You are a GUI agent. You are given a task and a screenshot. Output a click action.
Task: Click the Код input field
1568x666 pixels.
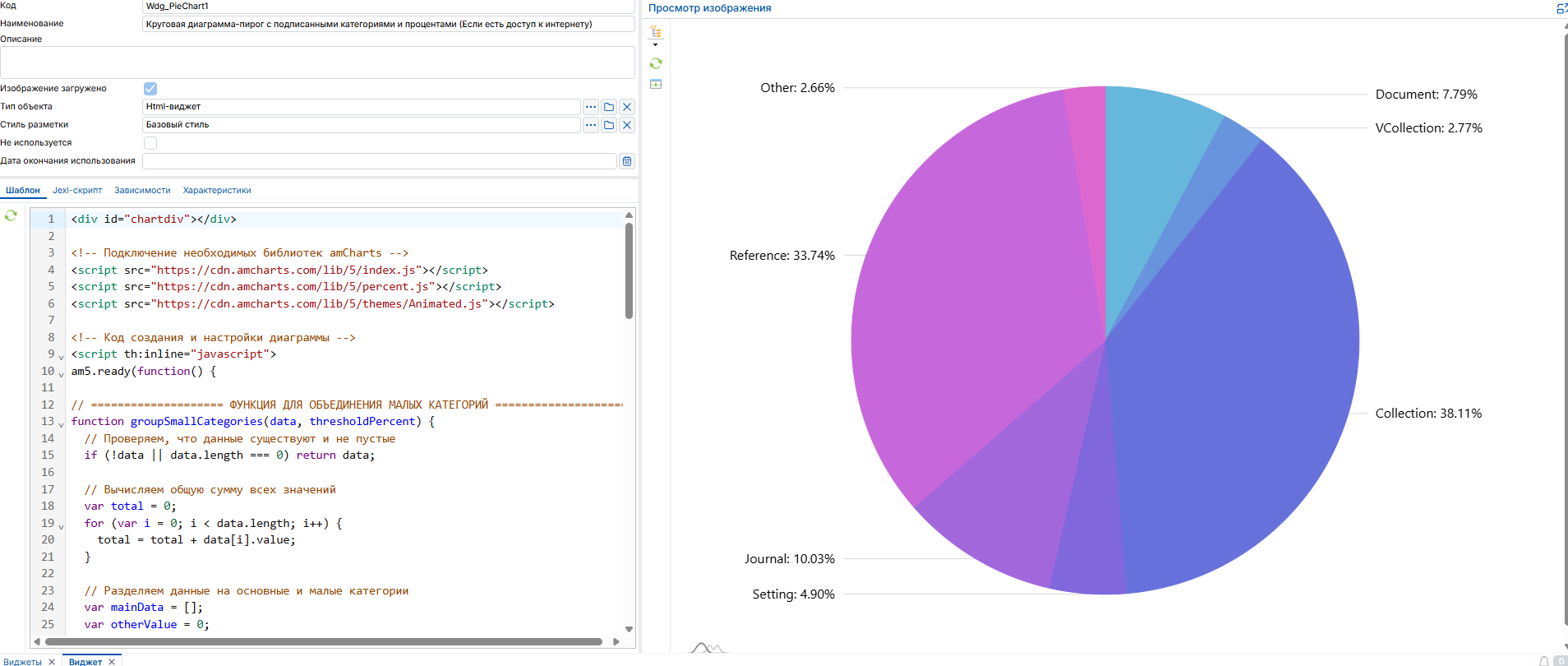click(x=389, y=7)
